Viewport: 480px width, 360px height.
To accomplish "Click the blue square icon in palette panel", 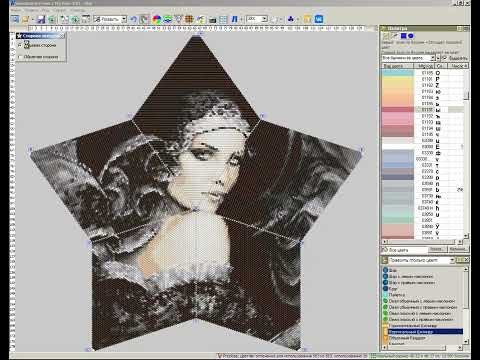I will [404, 36].
